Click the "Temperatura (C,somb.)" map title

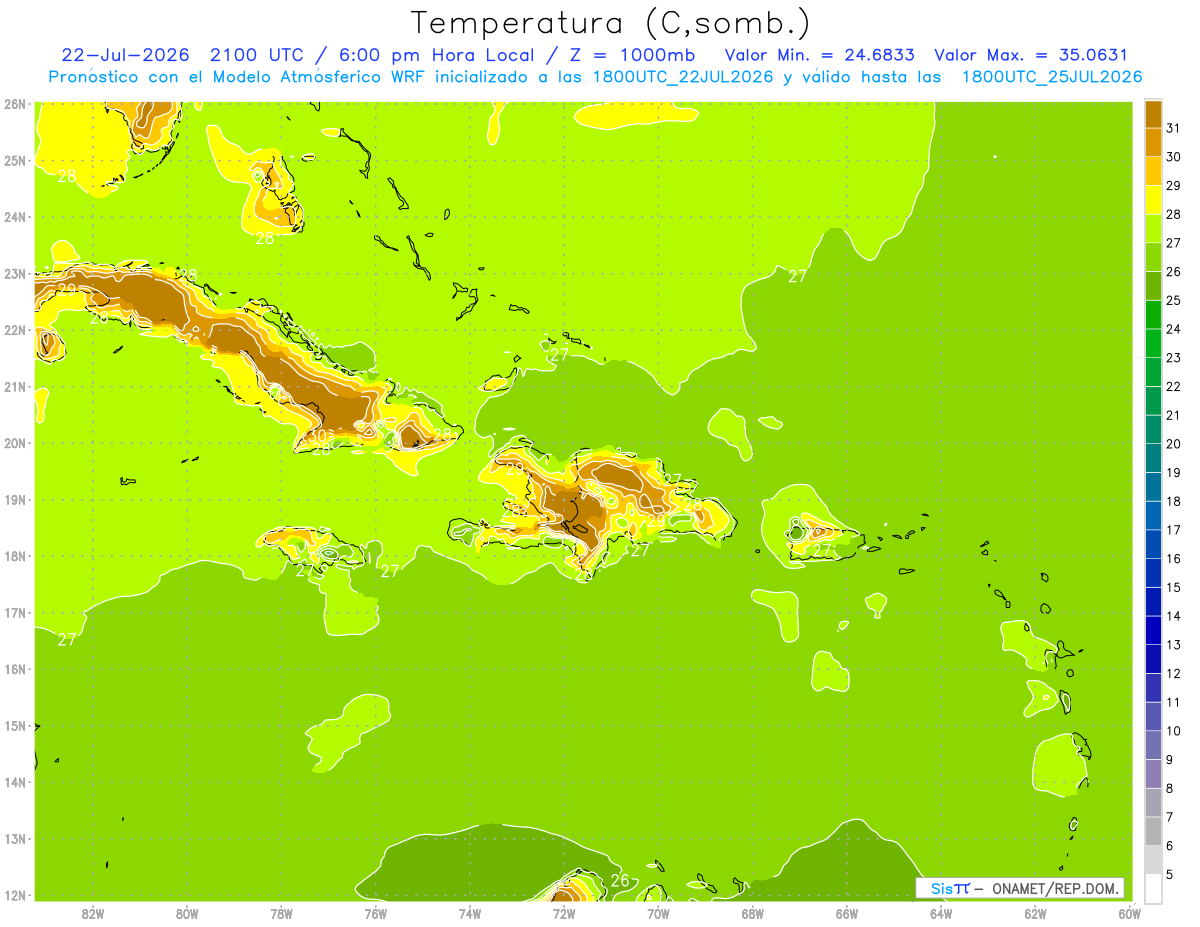[x=610, y=24]
